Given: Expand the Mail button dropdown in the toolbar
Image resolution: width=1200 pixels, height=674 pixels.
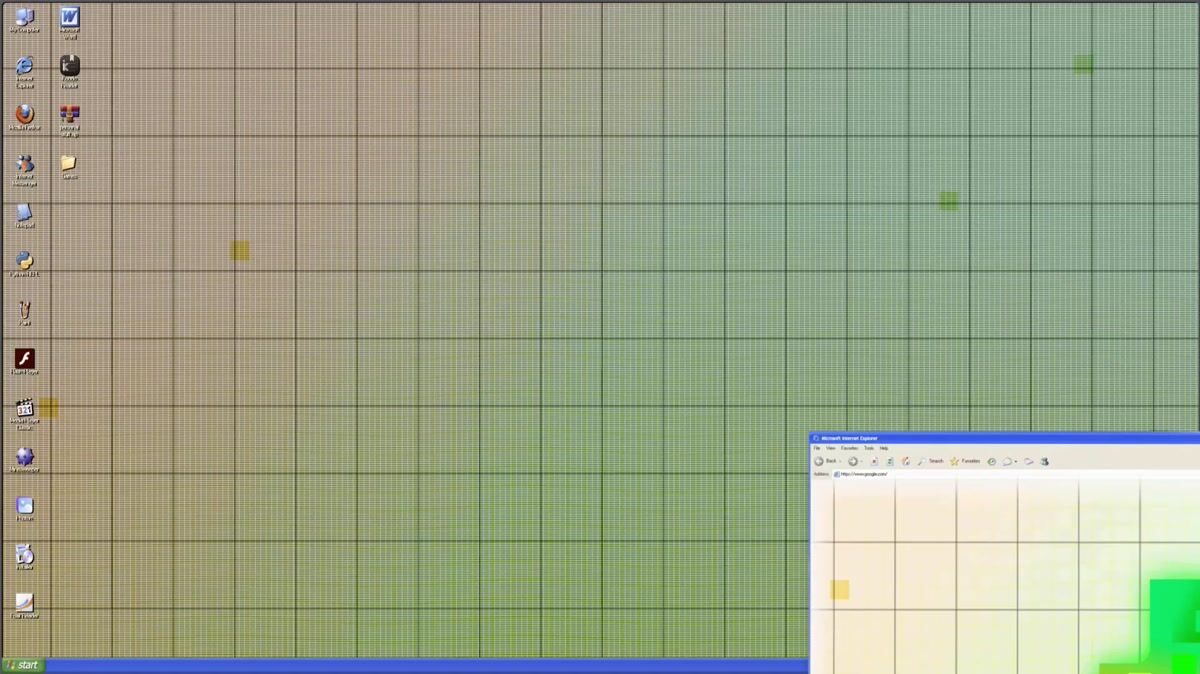Looking at the screenshot, I should pos(1015,461).
